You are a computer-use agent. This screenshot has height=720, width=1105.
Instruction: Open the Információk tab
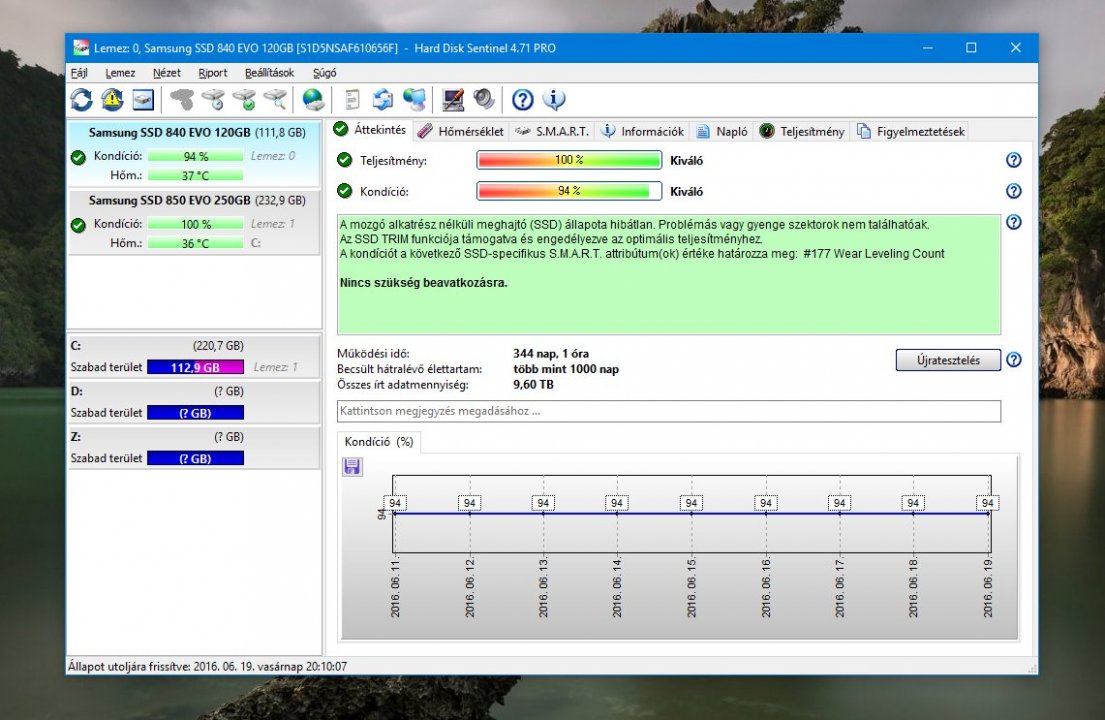pyautogui.click(x=643, y=131)
